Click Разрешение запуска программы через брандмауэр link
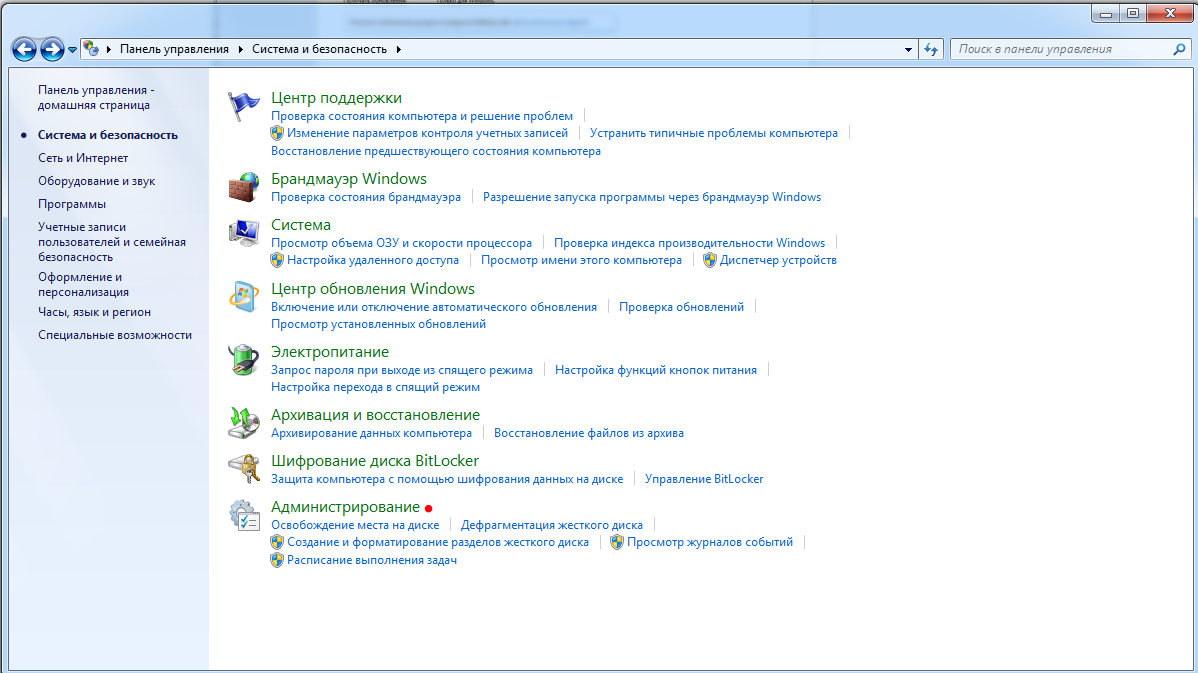This screenshot has height=673, width=1198. [652, 197]
